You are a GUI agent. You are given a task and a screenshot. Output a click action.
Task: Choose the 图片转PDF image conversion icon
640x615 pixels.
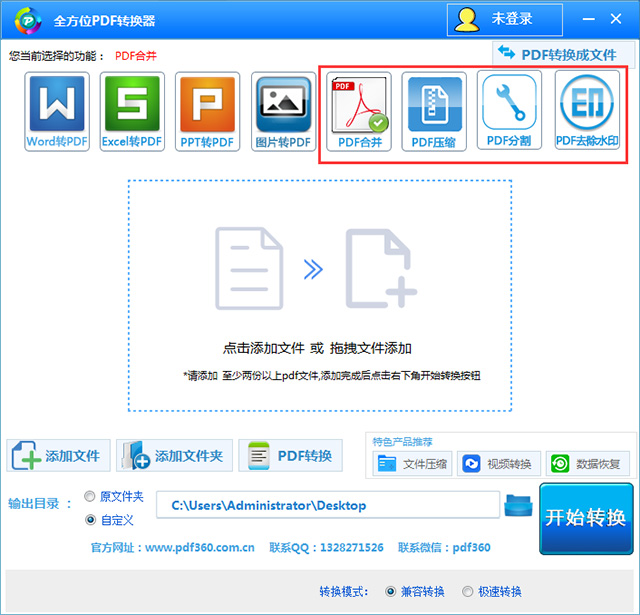283,111
